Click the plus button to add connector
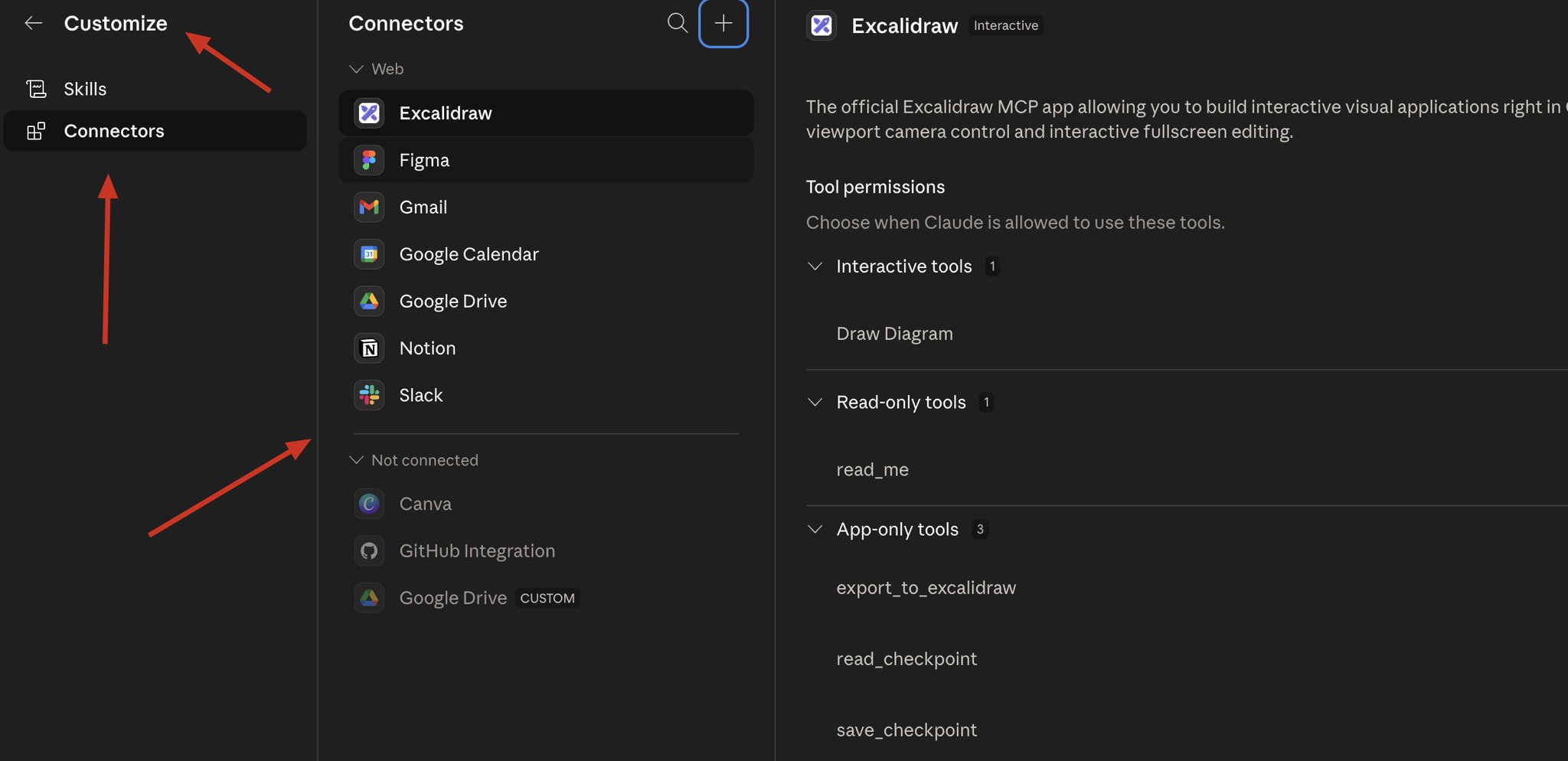 724,23
